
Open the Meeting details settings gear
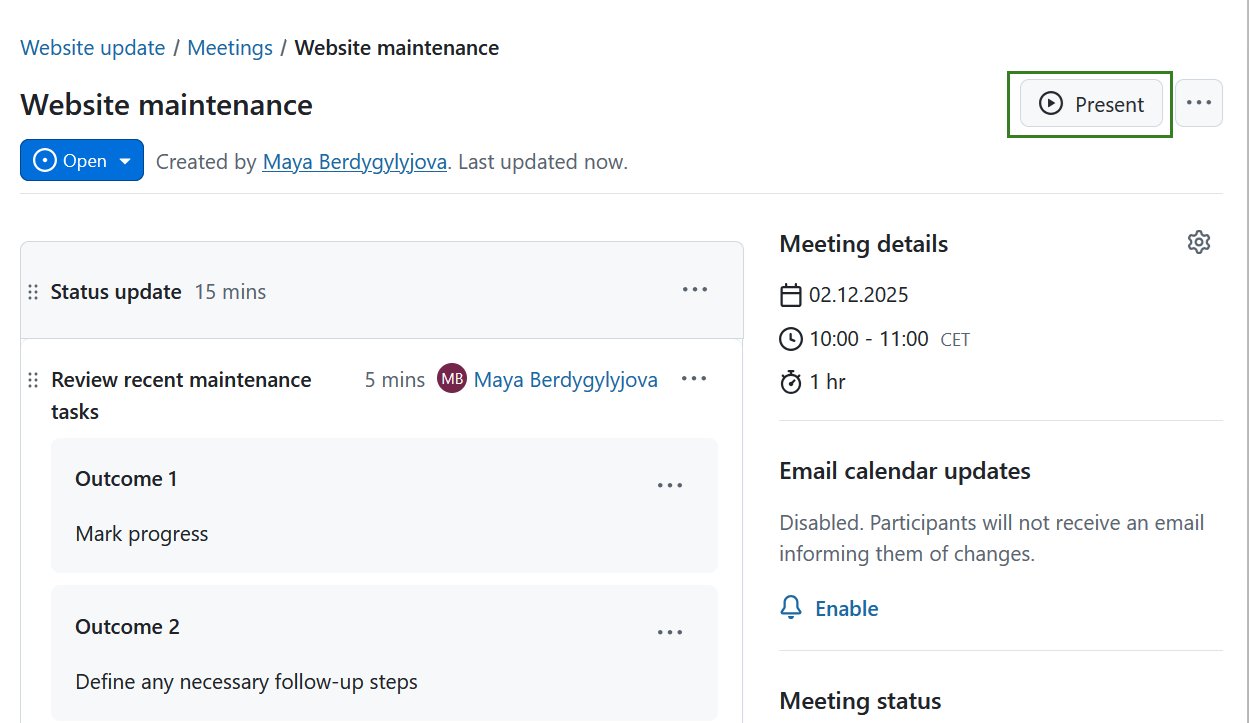click(x=1198, y=242)
